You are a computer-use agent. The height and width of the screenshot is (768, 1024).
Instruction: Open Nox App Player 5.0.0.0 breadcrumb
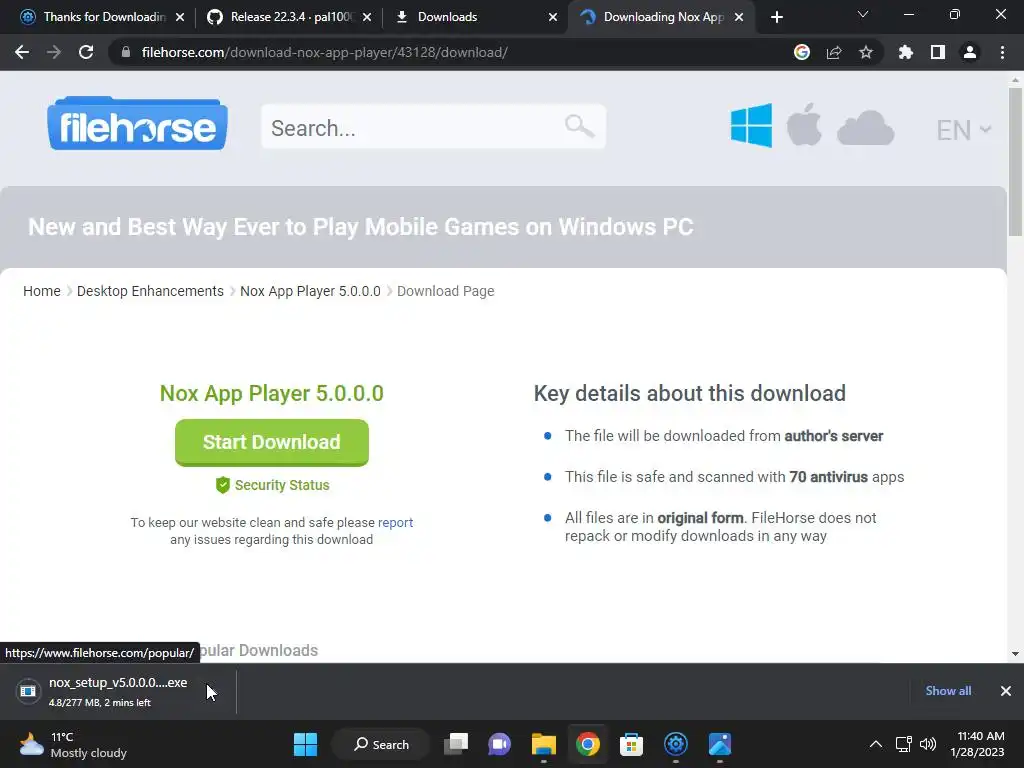pos(310,291)
